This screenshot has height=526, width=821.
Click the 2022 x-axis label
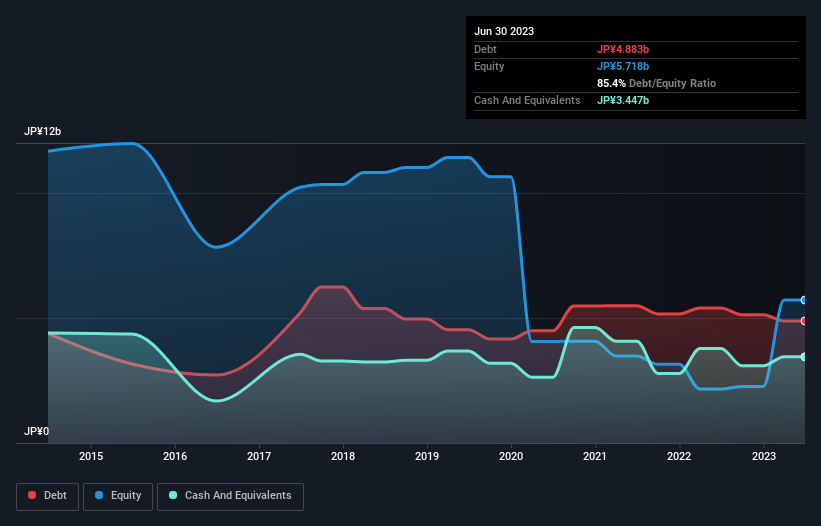tap(679, 456)
